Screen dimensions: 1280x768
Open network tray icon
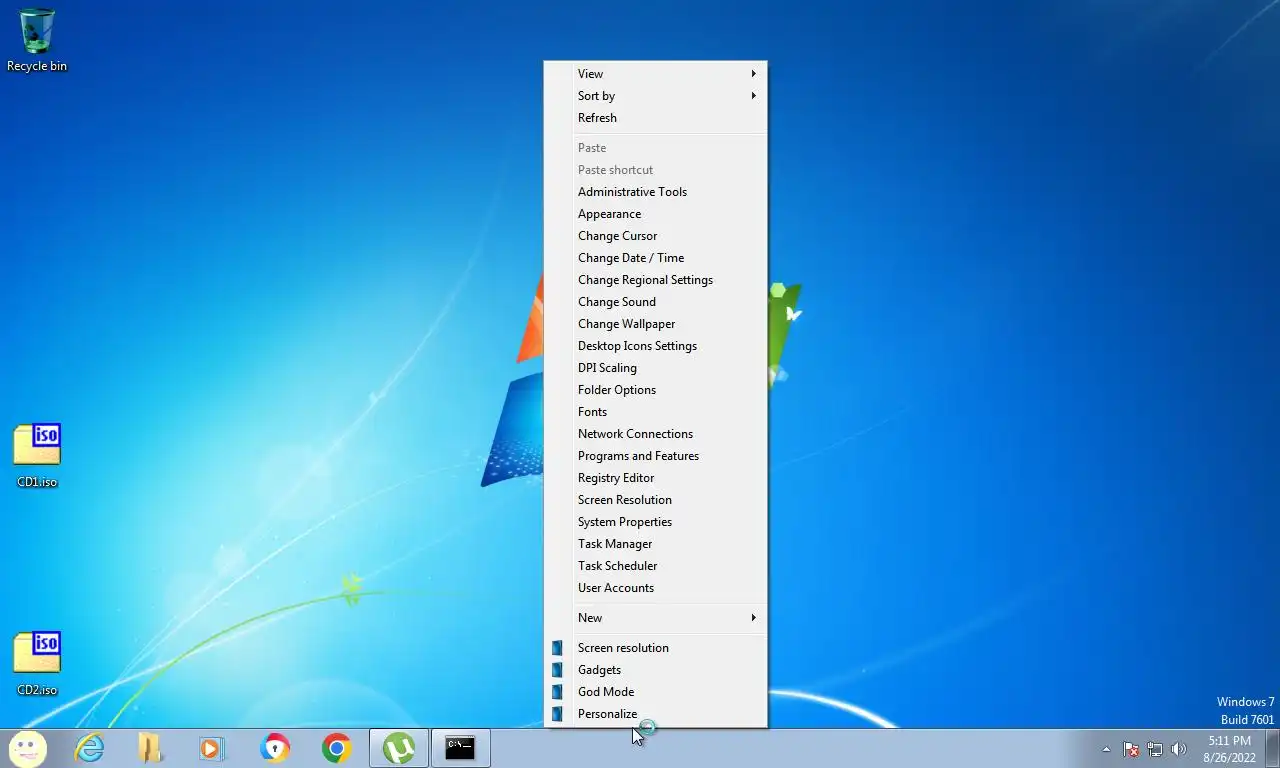(x=1155, y=749)
